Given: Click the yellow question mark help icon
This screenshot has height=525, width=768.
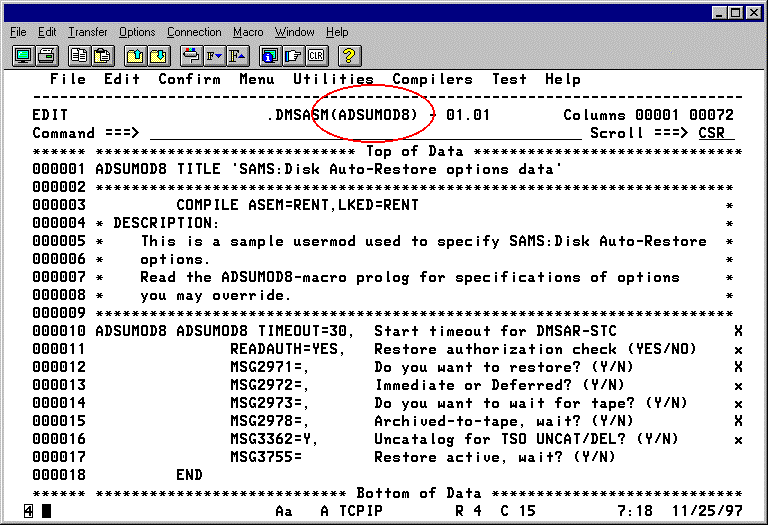Looking at the screenshot, I should 350,55.
